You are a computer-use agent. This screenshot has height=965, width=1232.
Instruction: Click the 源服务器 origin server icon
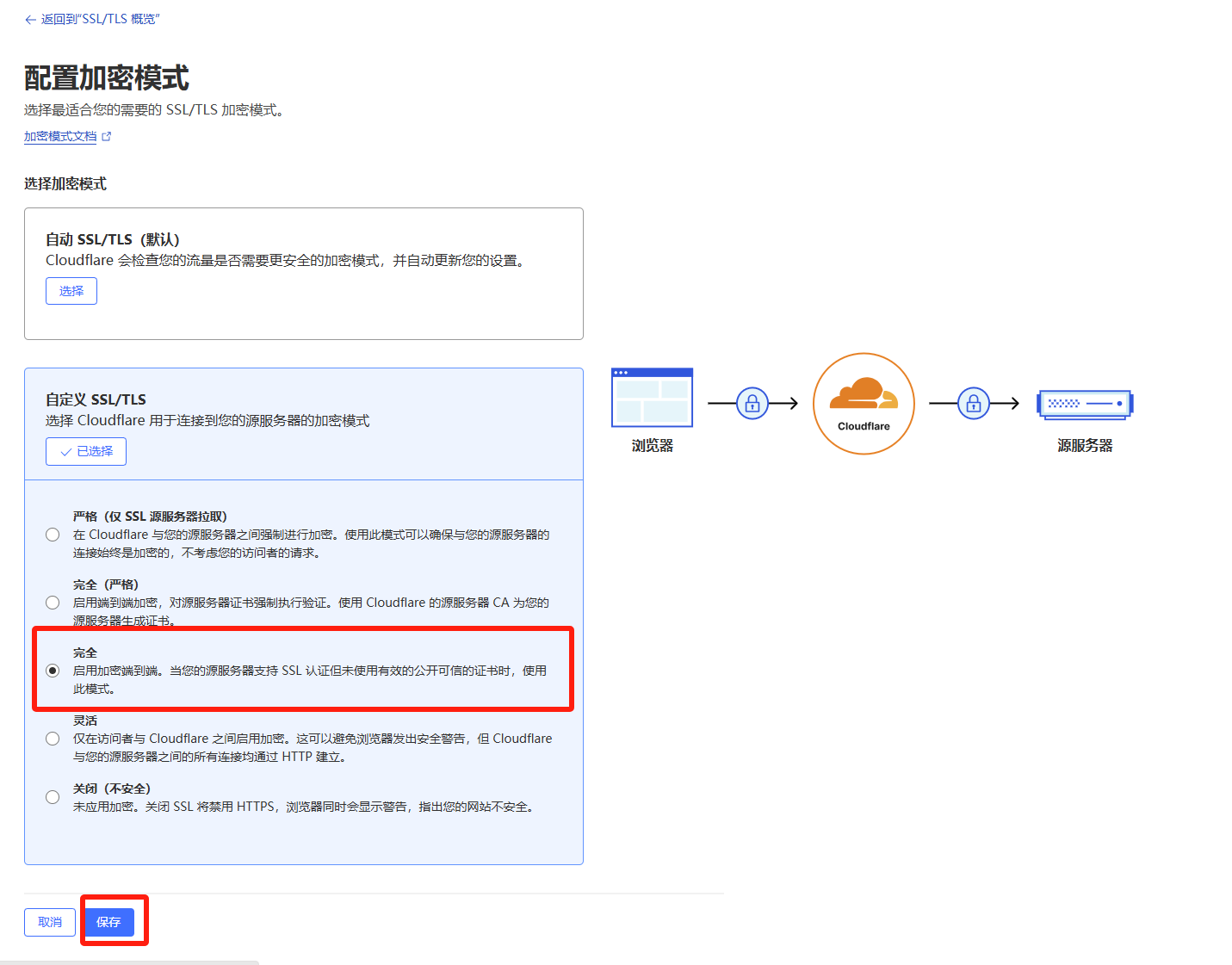[1084, 404]
